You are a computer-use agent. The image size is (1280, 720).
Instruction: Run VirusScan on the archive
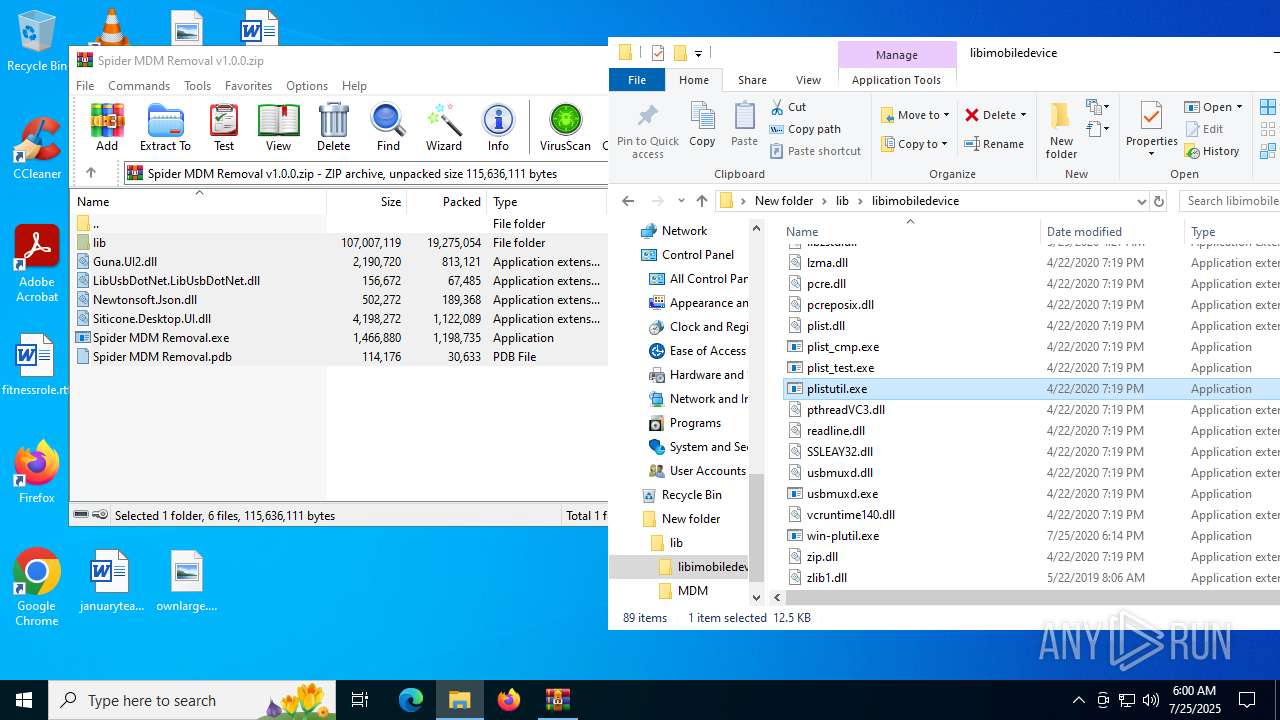coord(565,127)
